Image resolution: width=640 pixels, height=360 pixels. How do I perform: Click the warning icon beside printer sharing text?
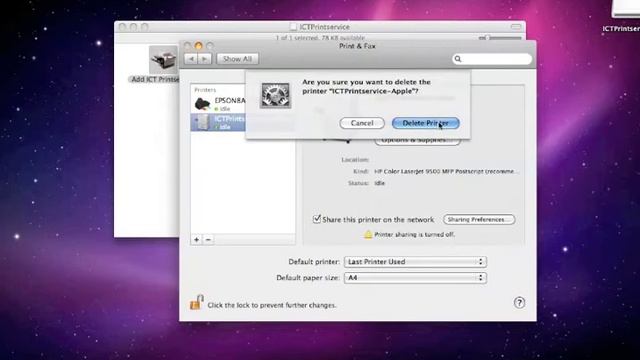coord(368,234)
